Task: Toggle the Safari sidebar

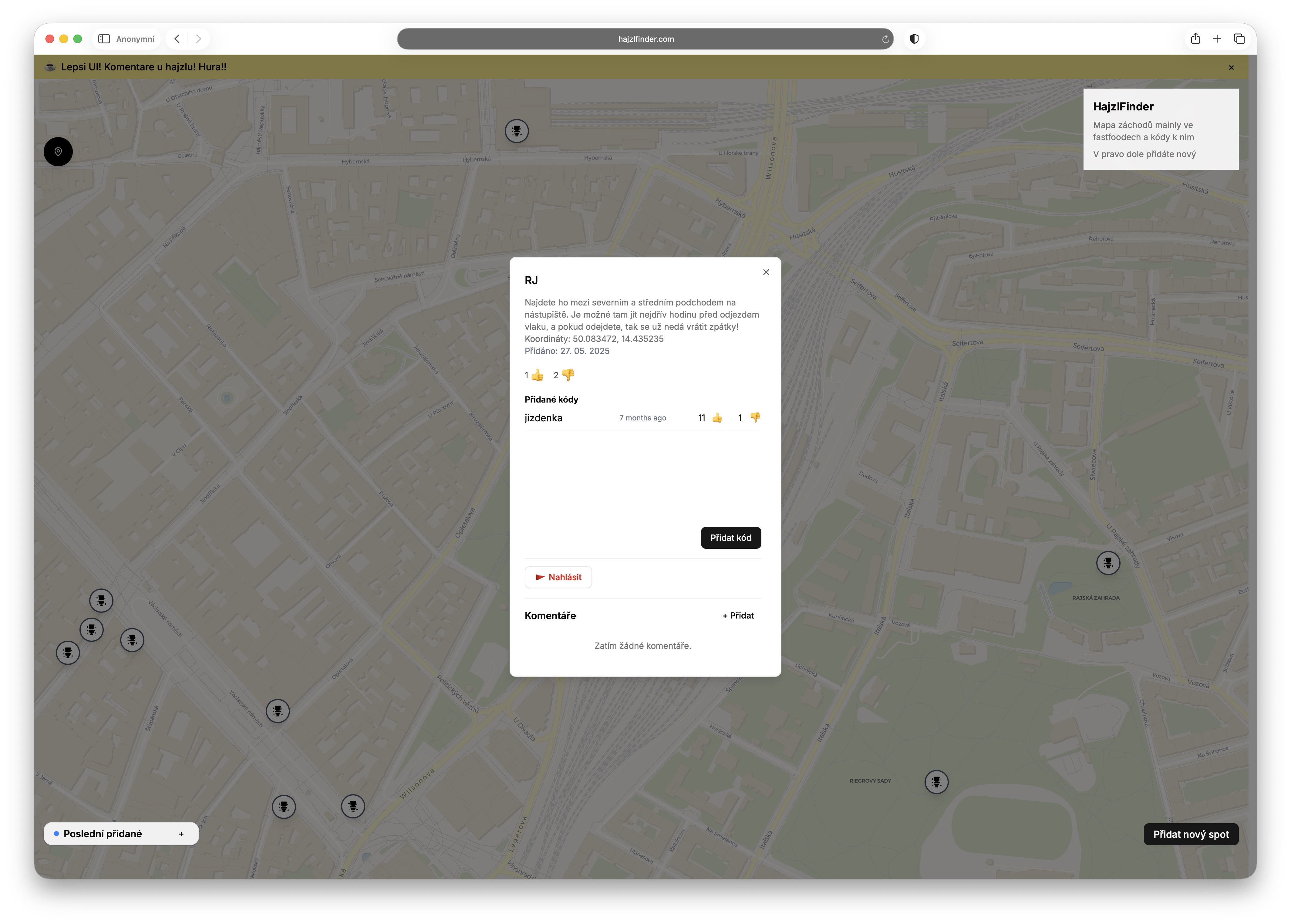Action: point(103,39)
